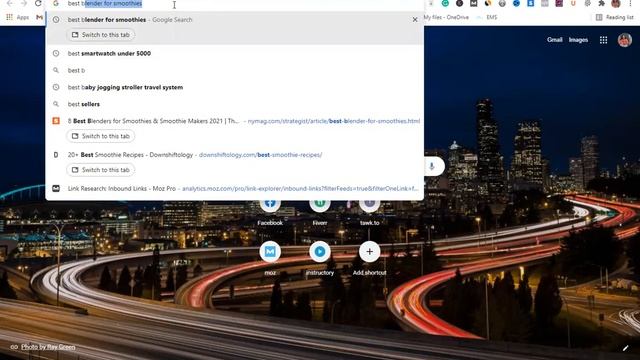
Task: Open the Reading list panel
Action: [615, 17]
